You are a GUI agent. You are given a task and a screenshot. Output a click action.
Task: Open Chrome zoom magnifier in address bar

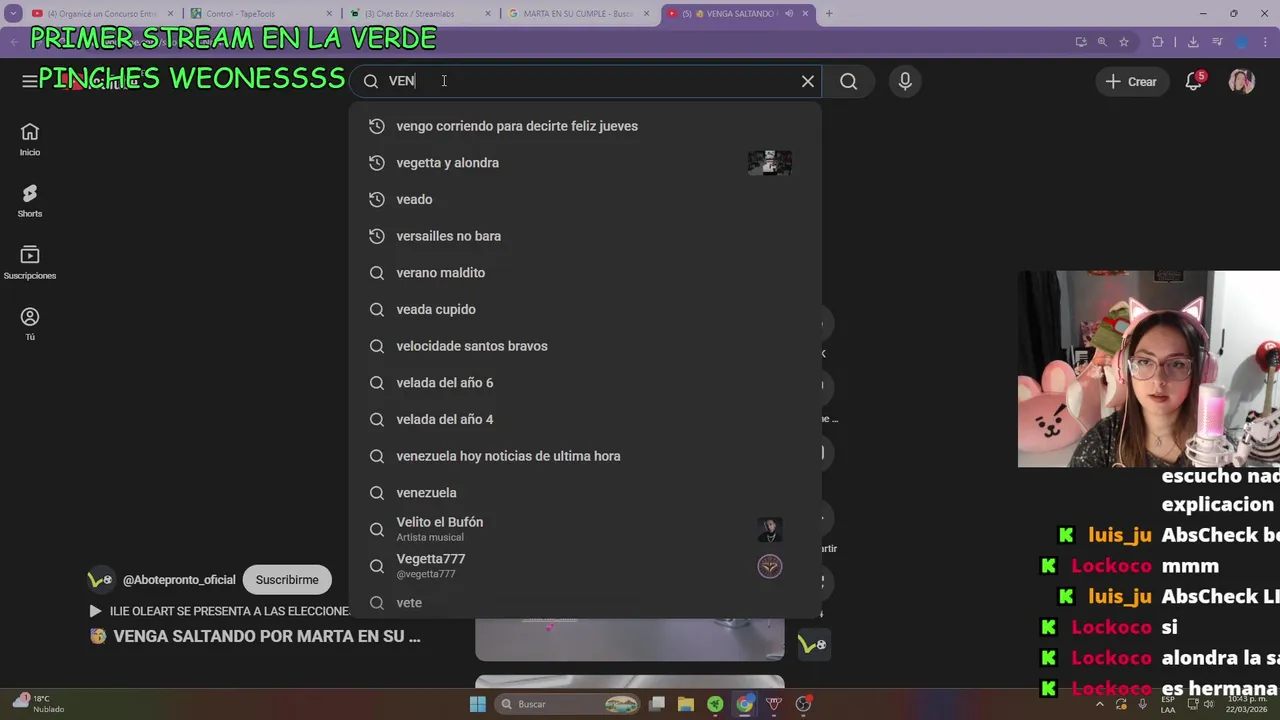[1102, 42]
